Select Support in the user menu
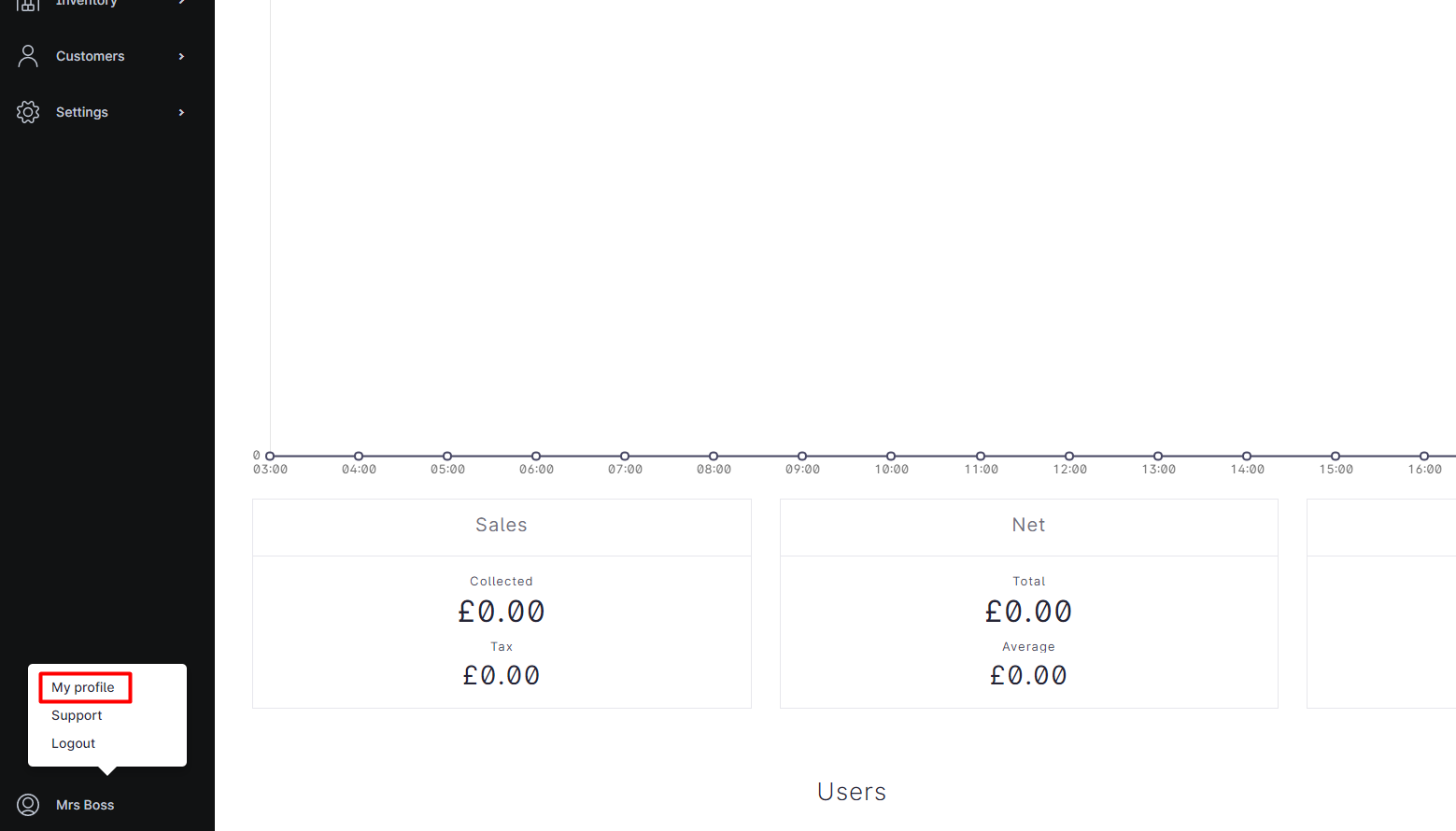Viewport: 1456px width, 831px height. coord(77,715)
